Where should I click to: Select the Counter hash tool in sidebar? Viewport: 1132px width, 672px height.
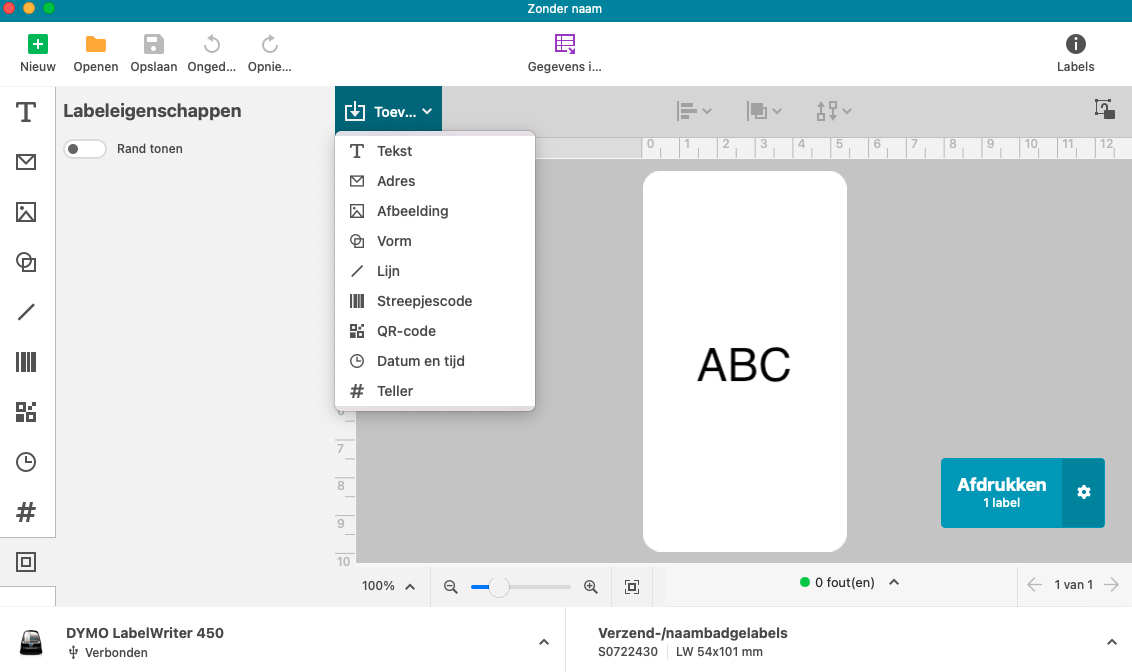coord(26,512)
